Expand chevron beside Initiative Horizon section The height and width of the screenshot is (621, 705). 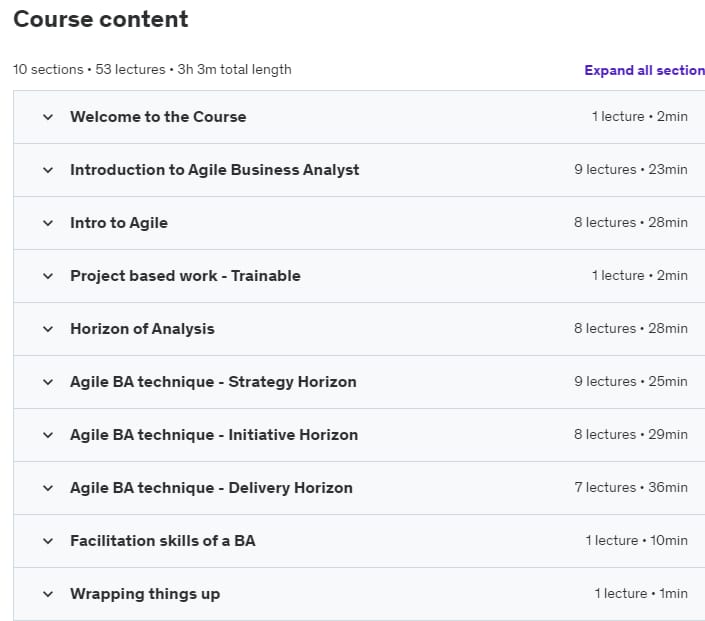click(48, 435)
